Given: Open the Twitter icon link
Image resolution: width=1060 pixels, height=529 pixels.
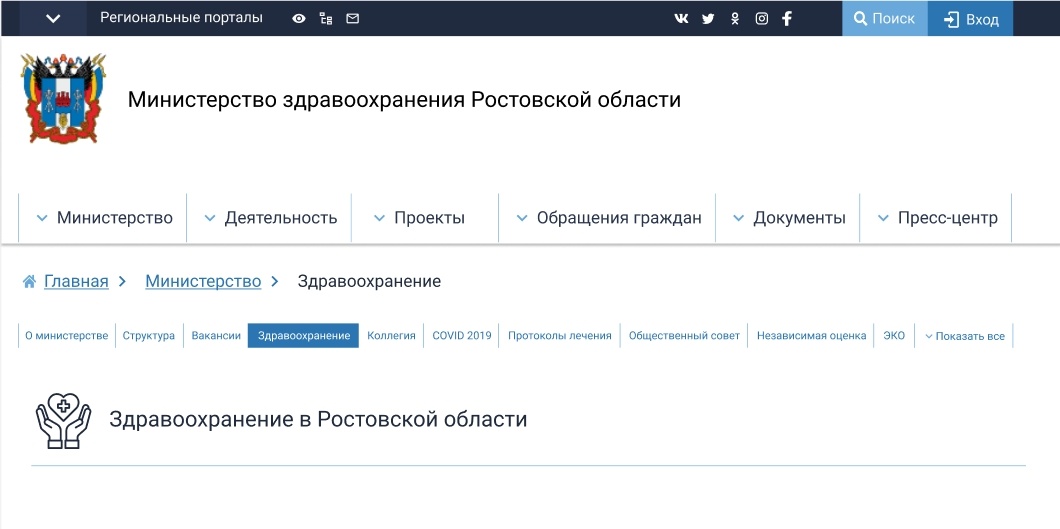Looking at the screenshot, I should [708, 18].
